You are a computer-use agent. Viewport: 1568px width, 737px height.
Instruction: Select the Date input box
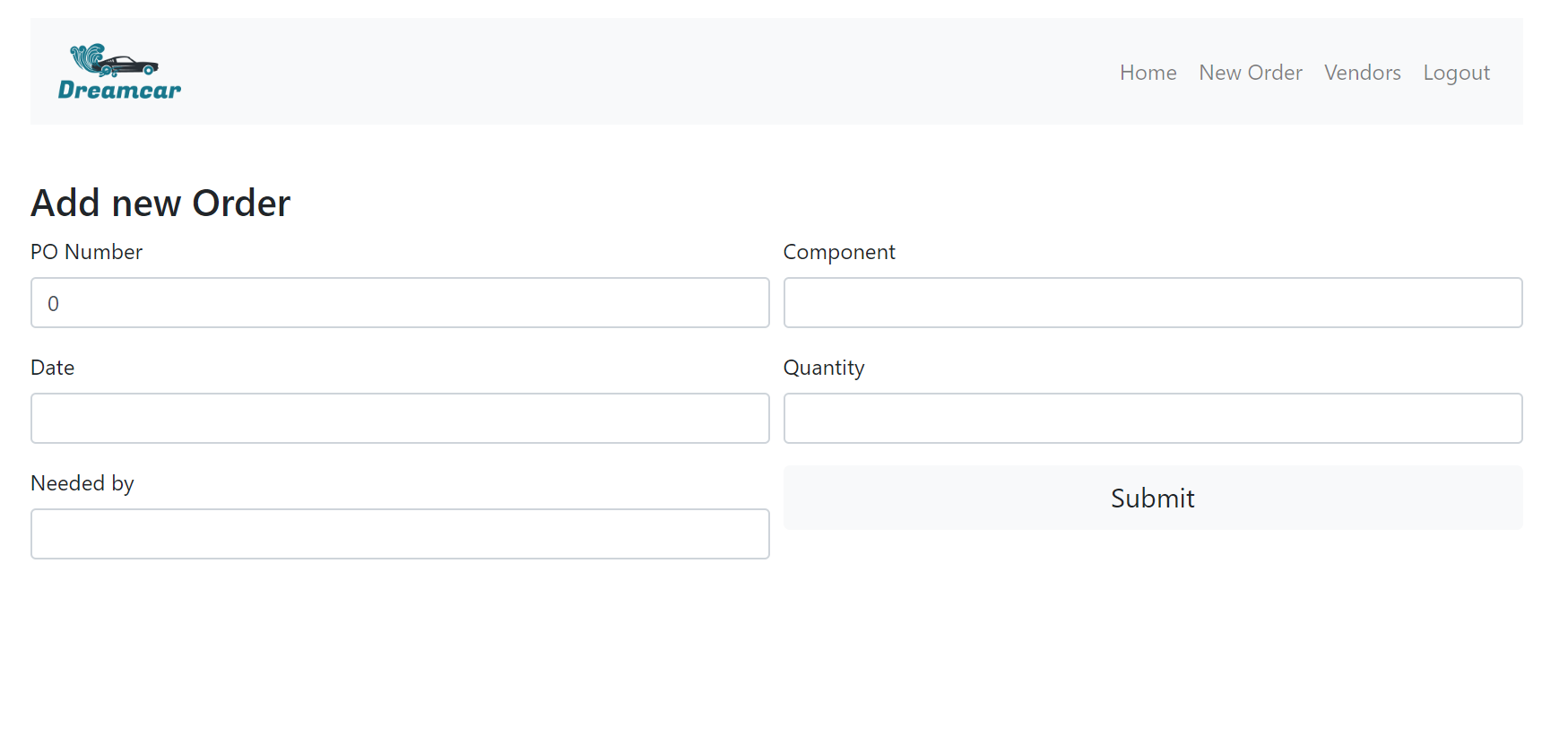click(x=400, y=419)
